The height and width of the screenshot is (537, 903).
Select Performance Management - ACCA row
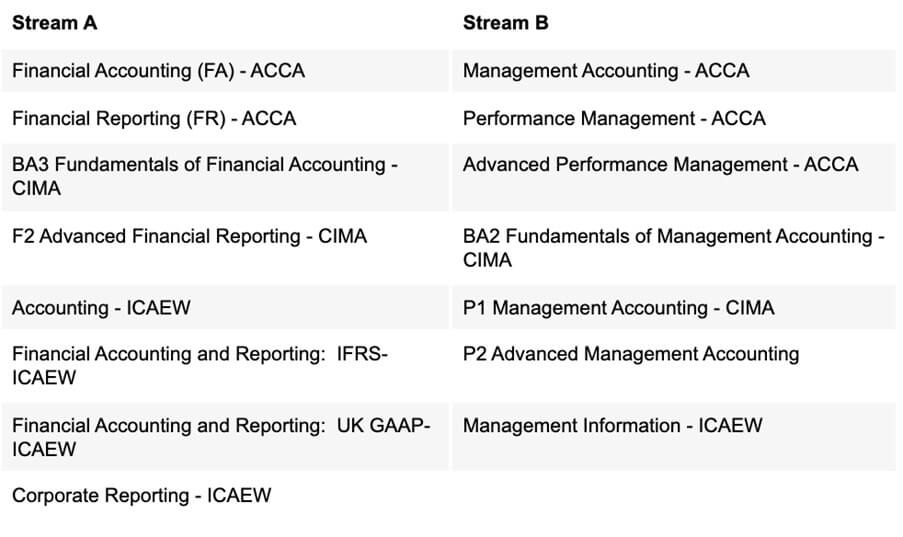(674, 118)
